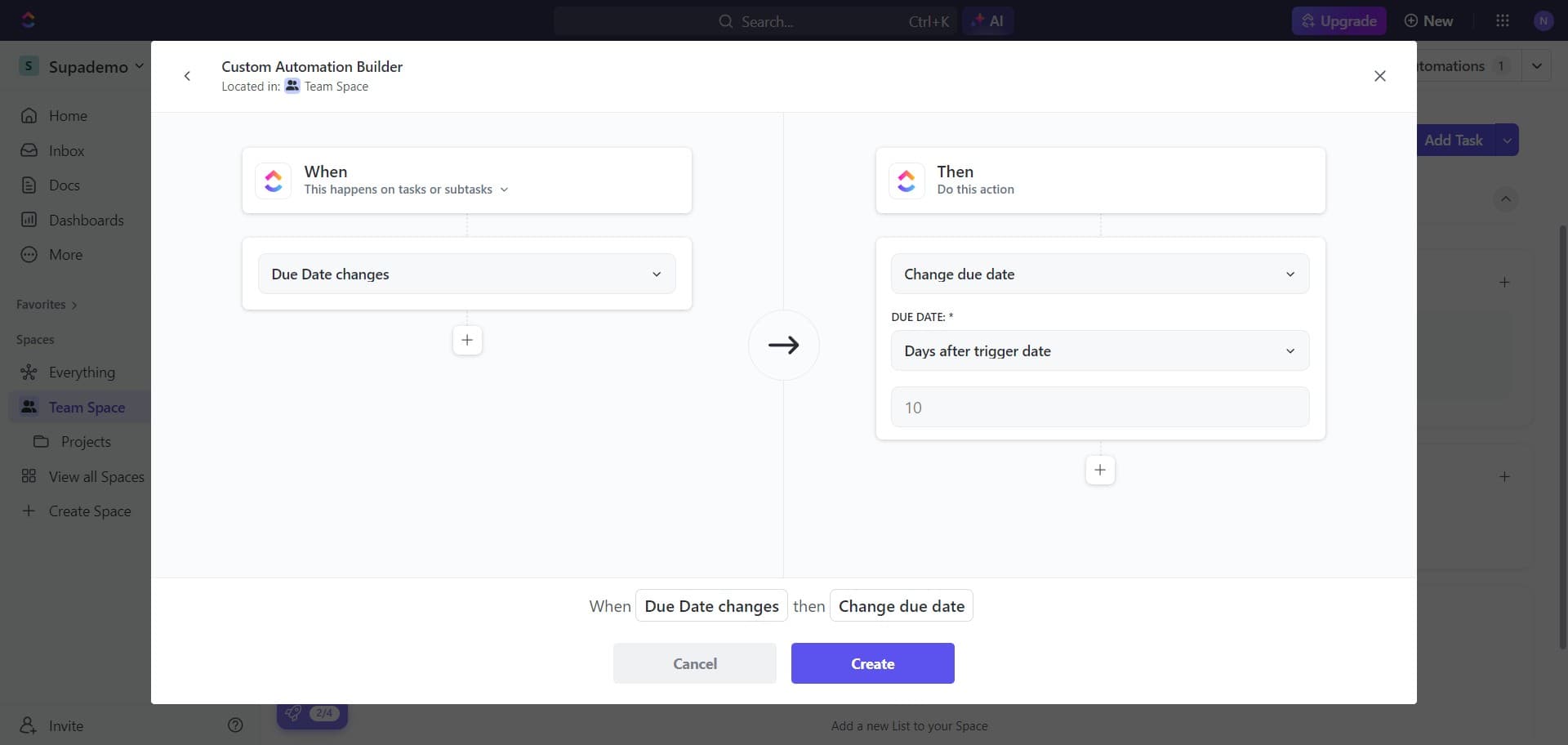Collapse the task group using the upward chevron
Screen dimensions: 1568x745
coord(1506,199)
